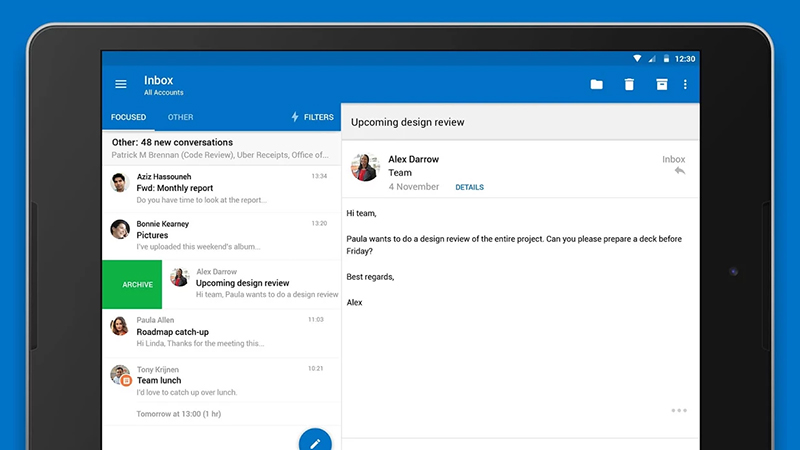Screen dimensions: 800x450
Task: Click the Inbox title with All Accounts
Action: pyautogui.click(x=163, y=85)
